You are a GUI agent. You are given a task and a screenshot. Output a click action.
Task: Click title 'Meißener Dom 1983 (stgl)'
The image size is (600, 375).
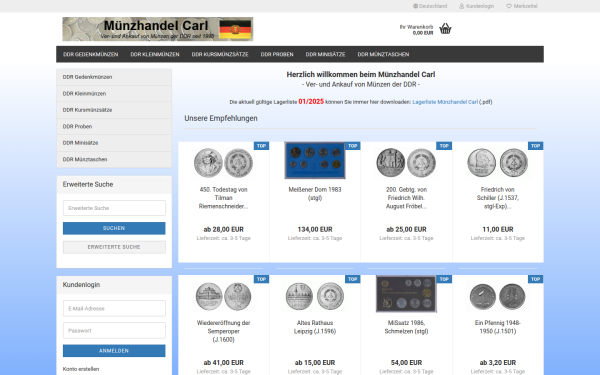[315, 194]
